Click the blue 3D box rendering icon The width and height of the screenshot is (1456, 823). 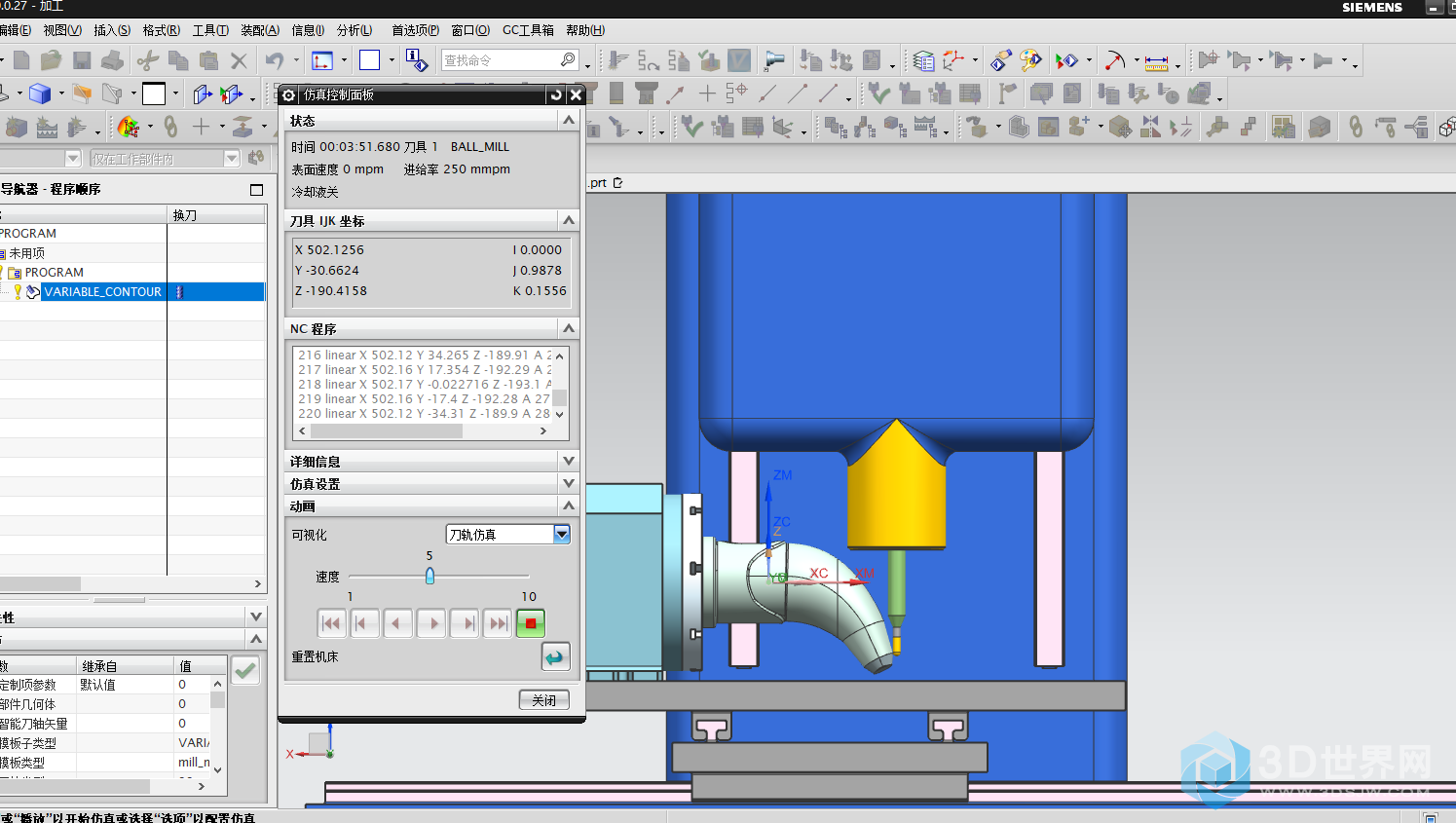pos(40,94)
